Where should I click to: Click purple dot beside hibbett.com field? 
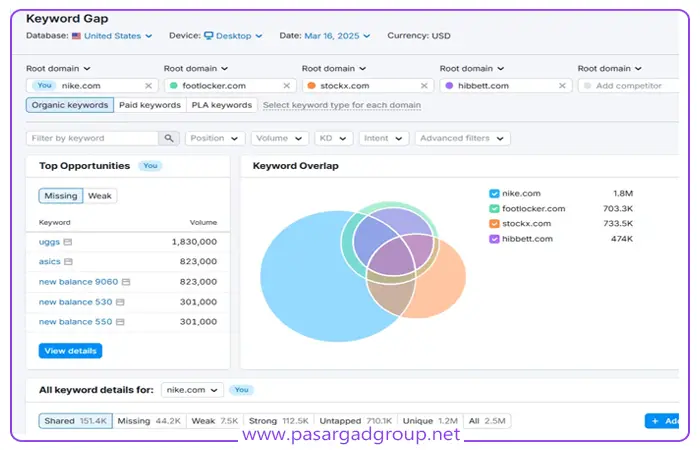point(449,86)
